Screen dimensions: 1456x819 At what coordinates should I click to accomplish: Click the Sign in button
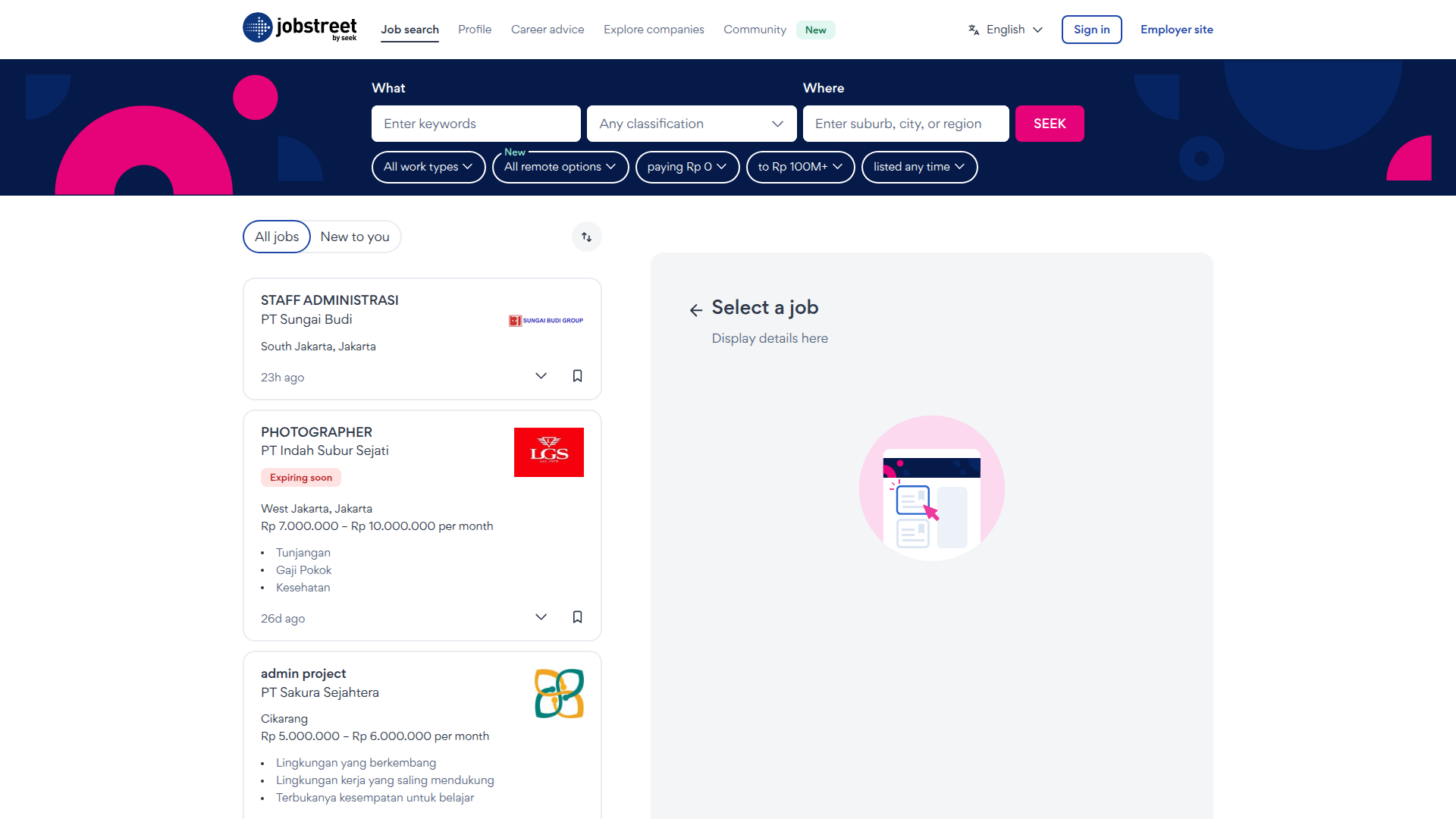point(1091,30)
